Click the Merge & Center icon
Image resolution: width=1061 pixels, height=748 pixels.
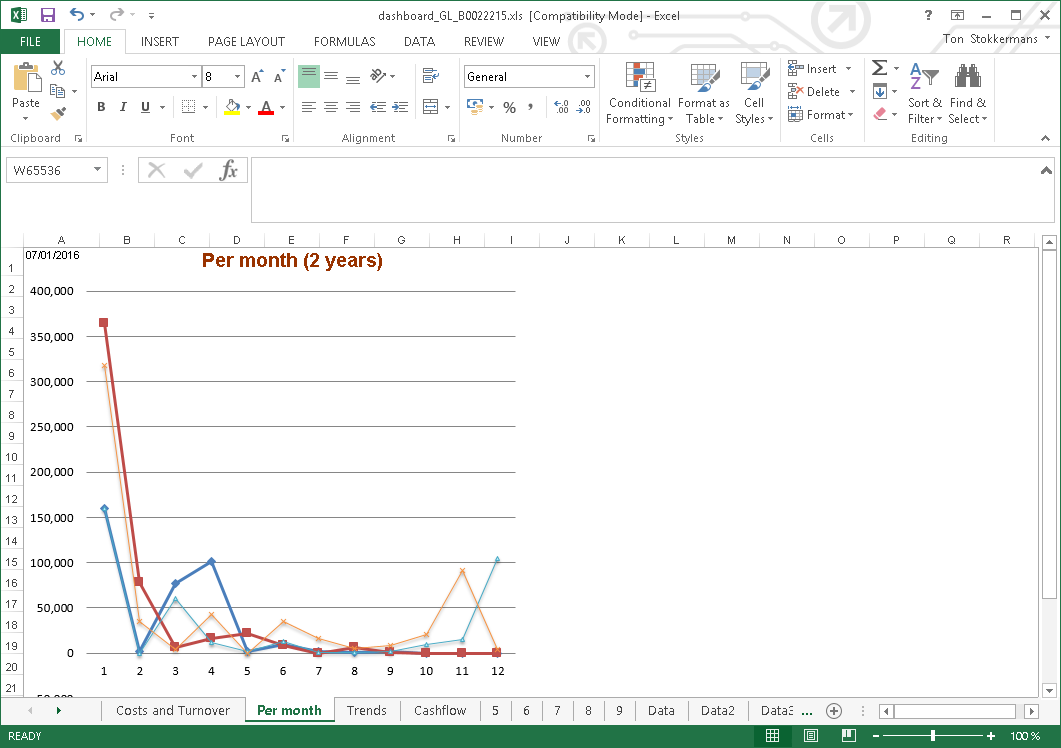click(x=430, y=106)
